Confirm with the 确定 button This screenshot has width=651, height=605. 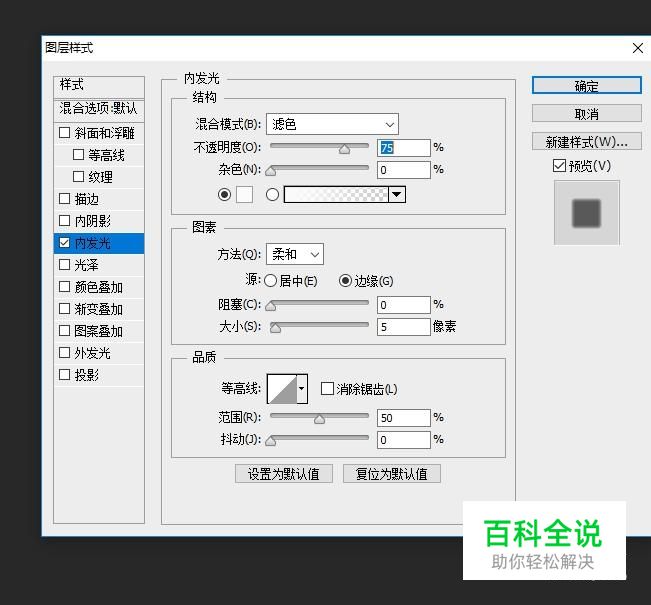point(587,86)
